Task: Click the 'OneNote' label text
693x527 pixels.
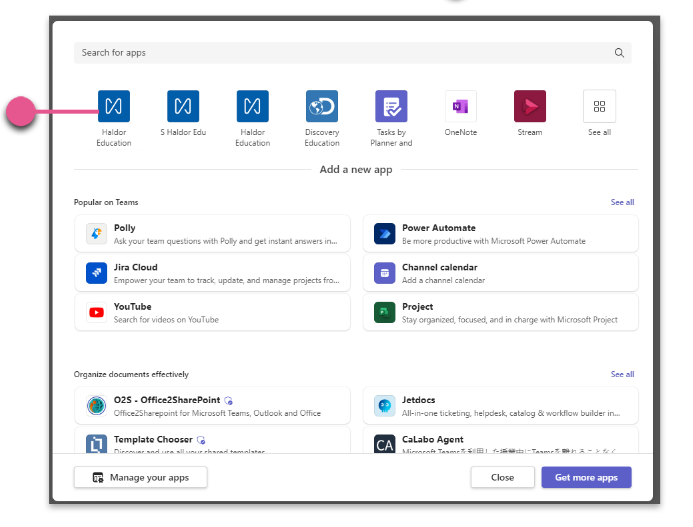Action: click(461, 132)
